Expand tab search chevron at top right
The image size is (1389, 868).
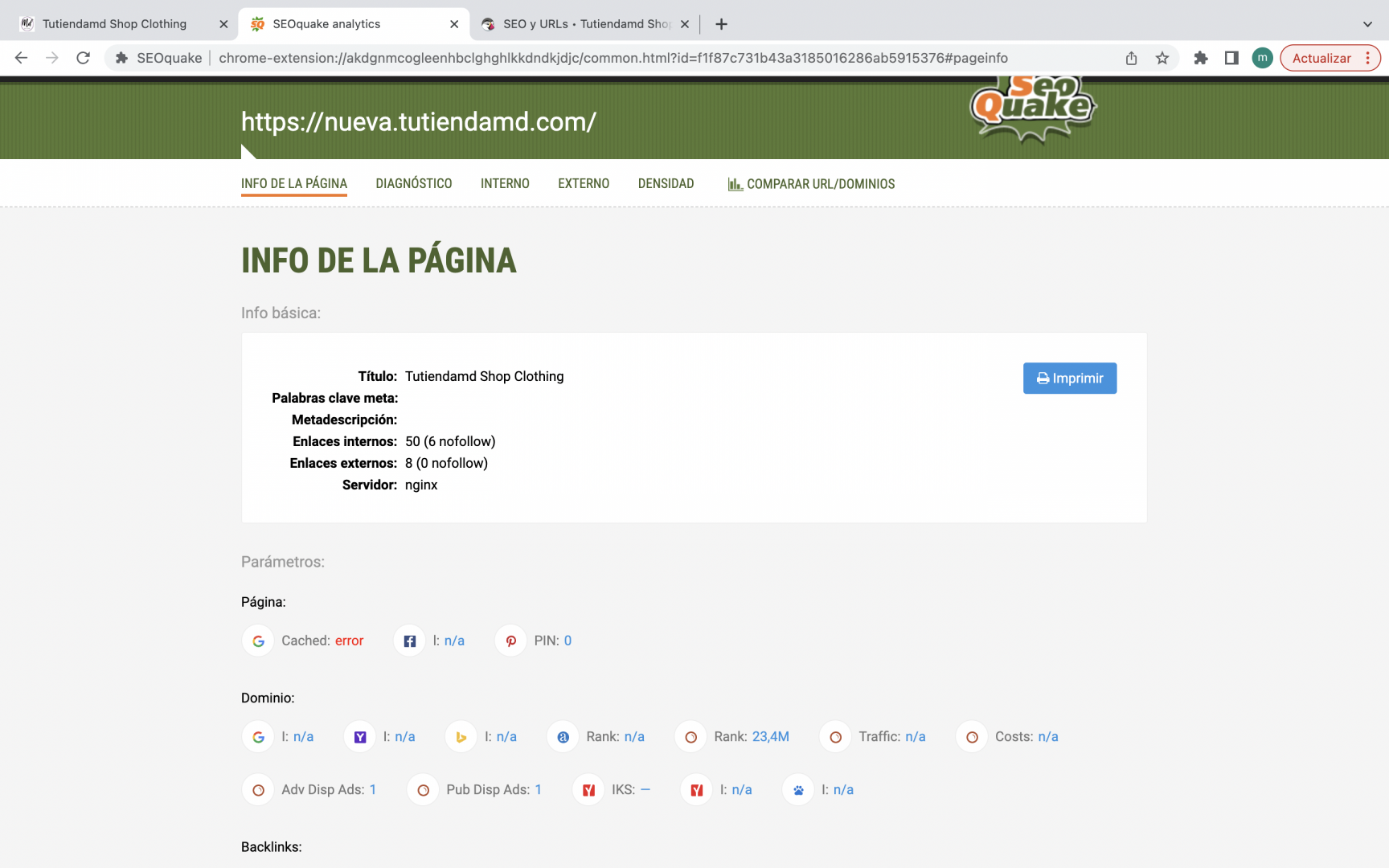[x=1367, y=24]
